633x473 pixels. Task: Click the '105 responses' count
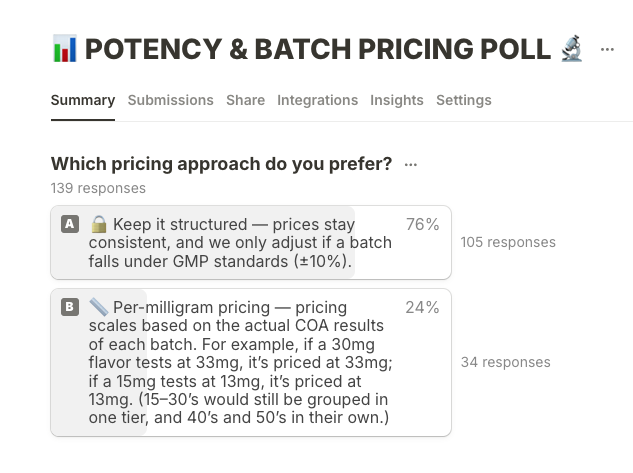pos(508,242)
